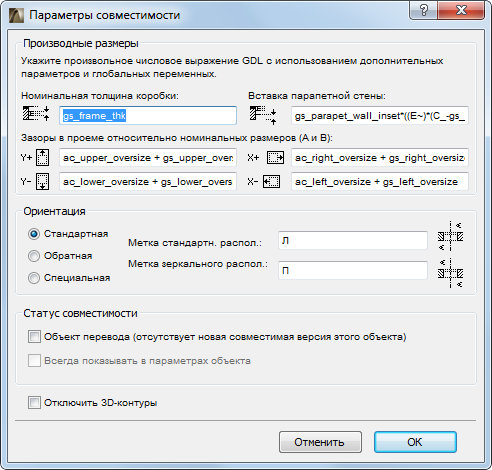The width and height of the screenshot is (492, 470).
Task: Click the mirrored orientation mark diagram icon
Action: [x=450, y=273]
